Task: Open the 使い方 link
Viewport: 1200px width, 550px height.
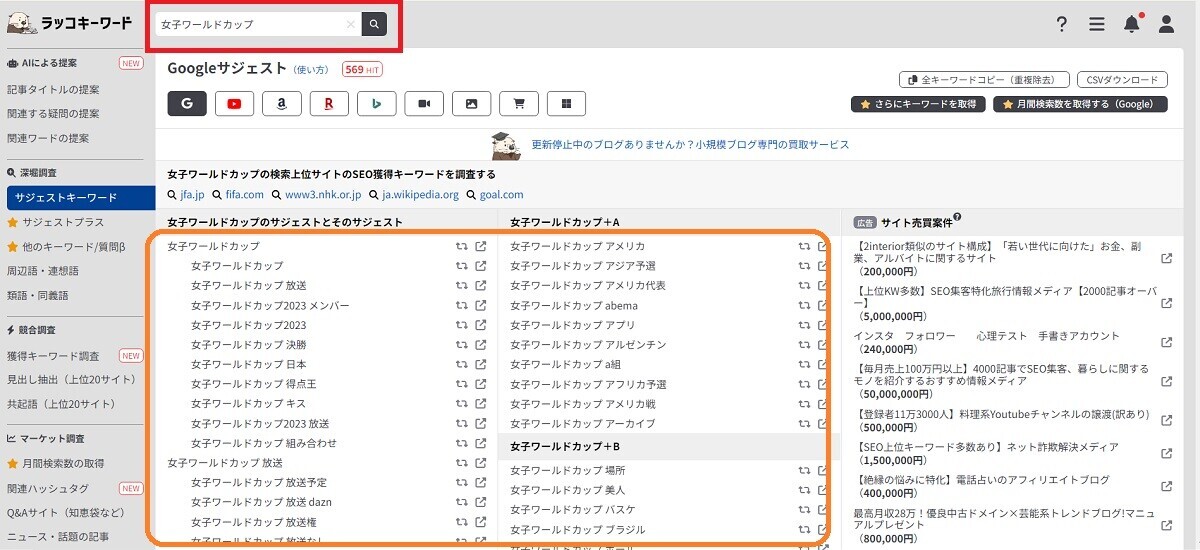Action: coord(311,70)
